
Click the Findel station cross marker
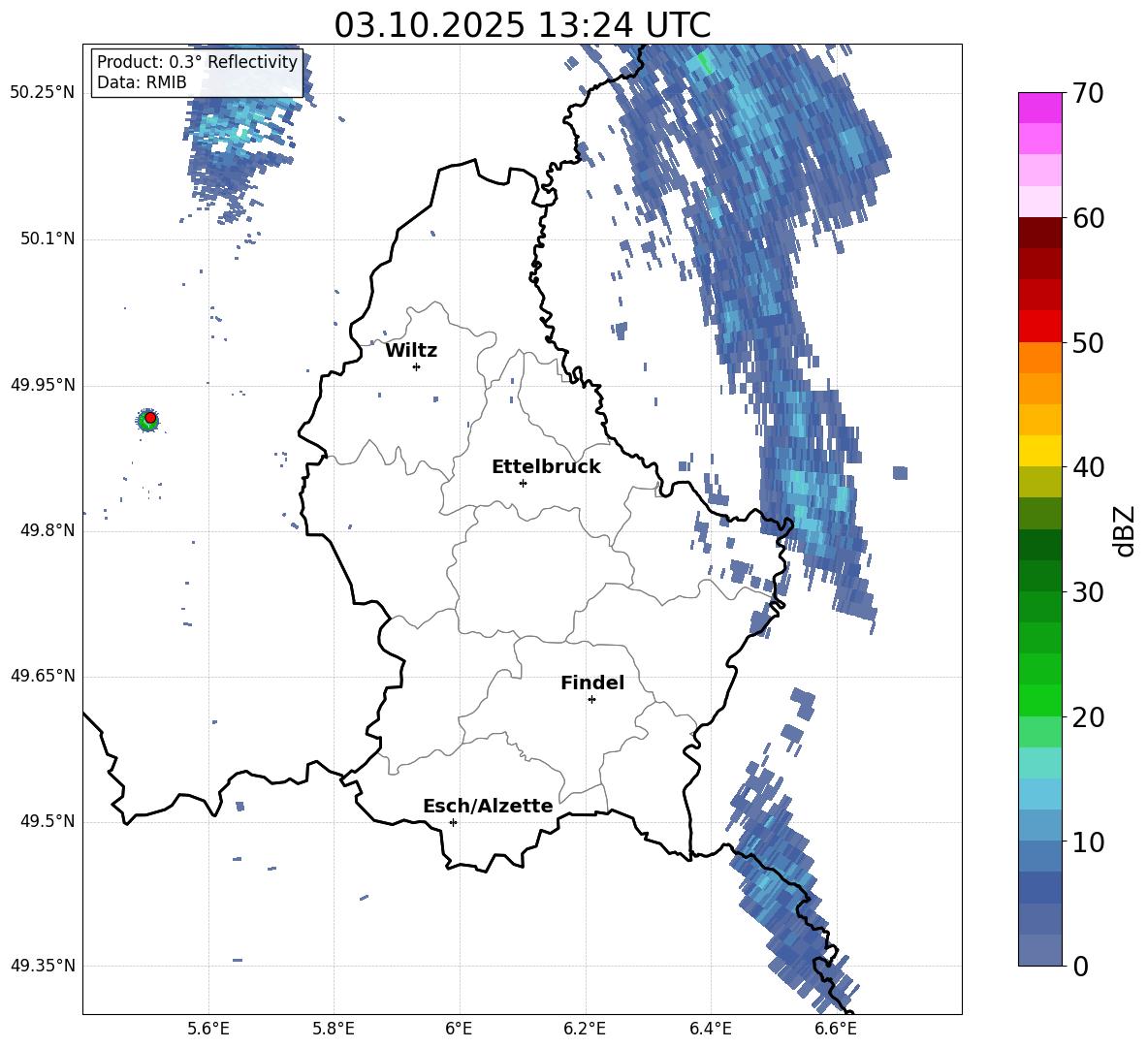tap(591, 700)
